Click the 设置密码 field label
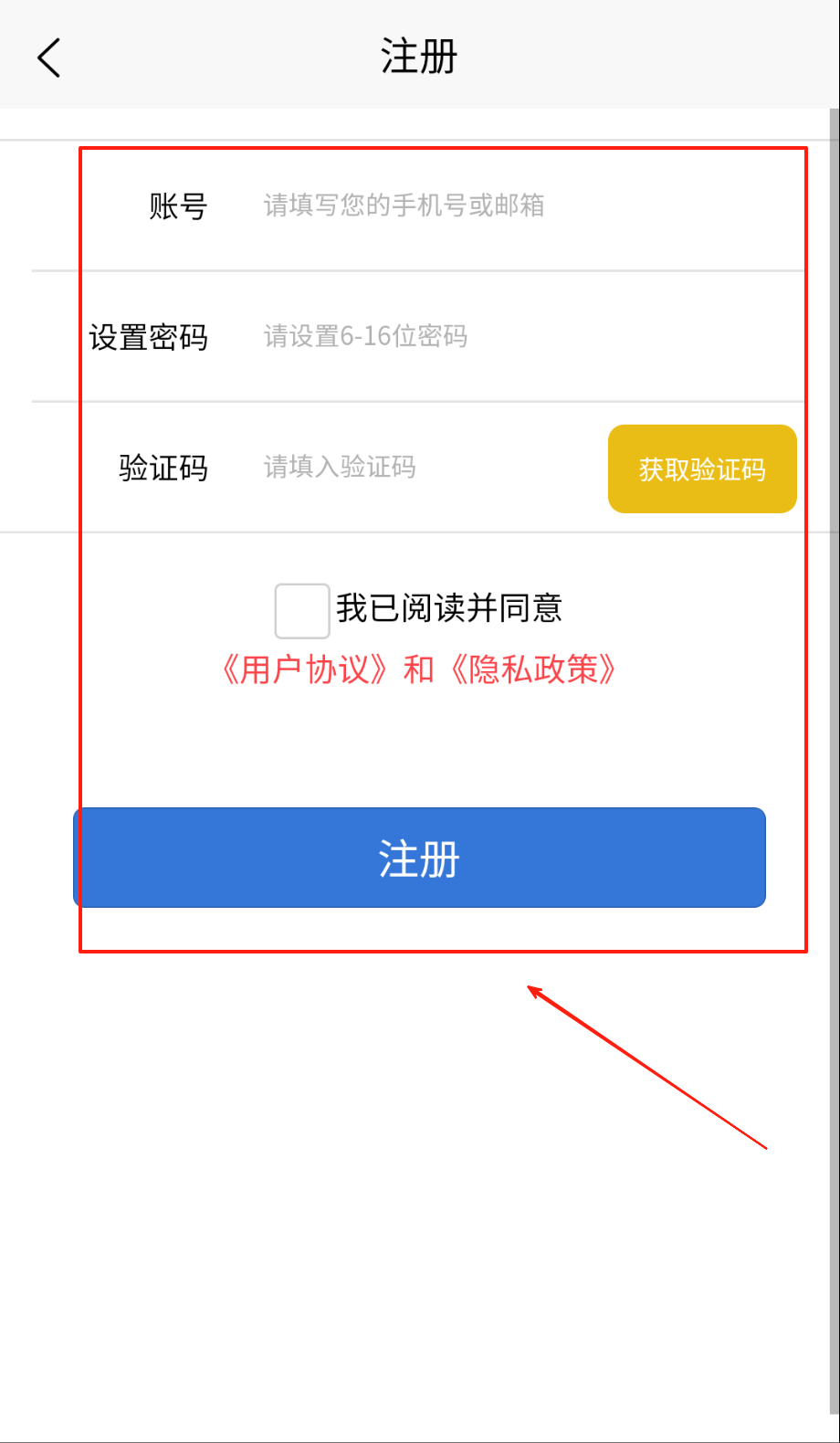The image size is (840, 1443). pyautogui.click(x=148, y=337)
